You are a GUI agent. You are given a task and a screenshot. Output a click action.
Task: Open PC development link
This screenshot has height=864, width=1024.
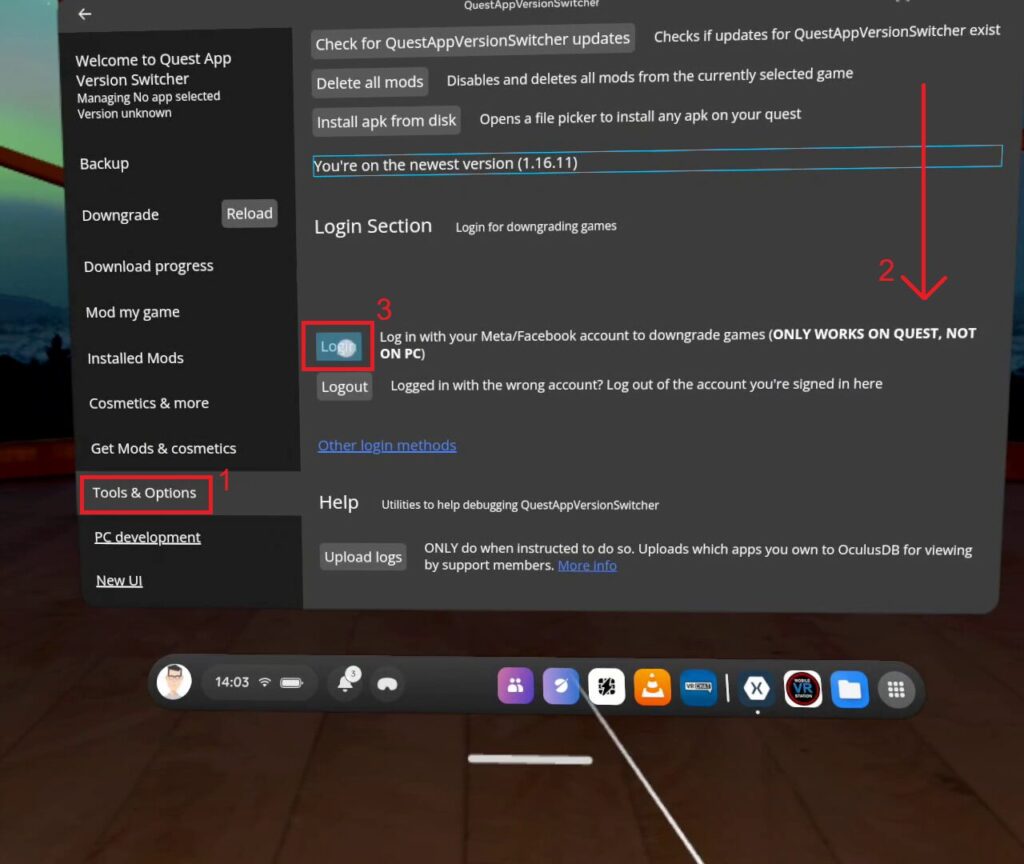click(x=148, y=537)
